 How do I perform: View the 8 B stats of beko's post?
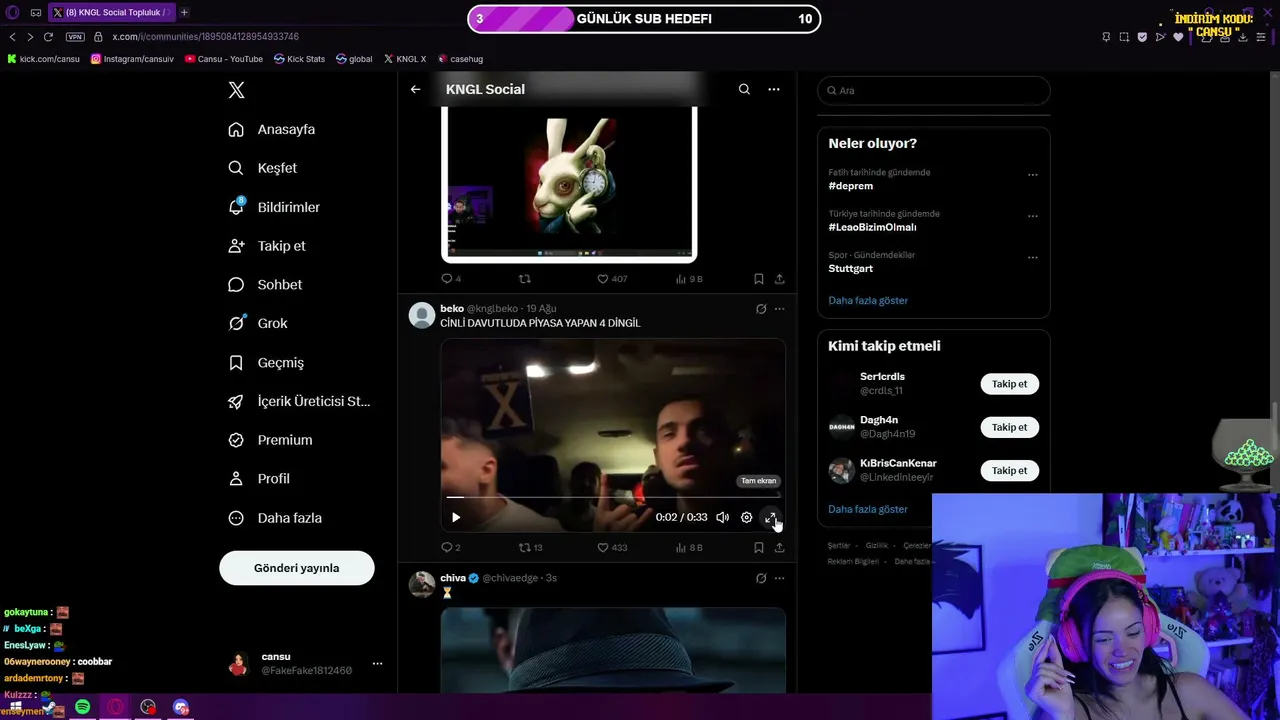coord(690,548)
